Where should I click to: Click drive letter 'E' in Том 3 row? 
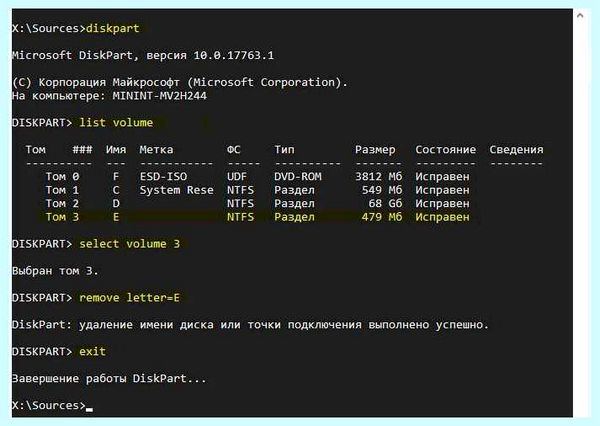pos(116,217)
